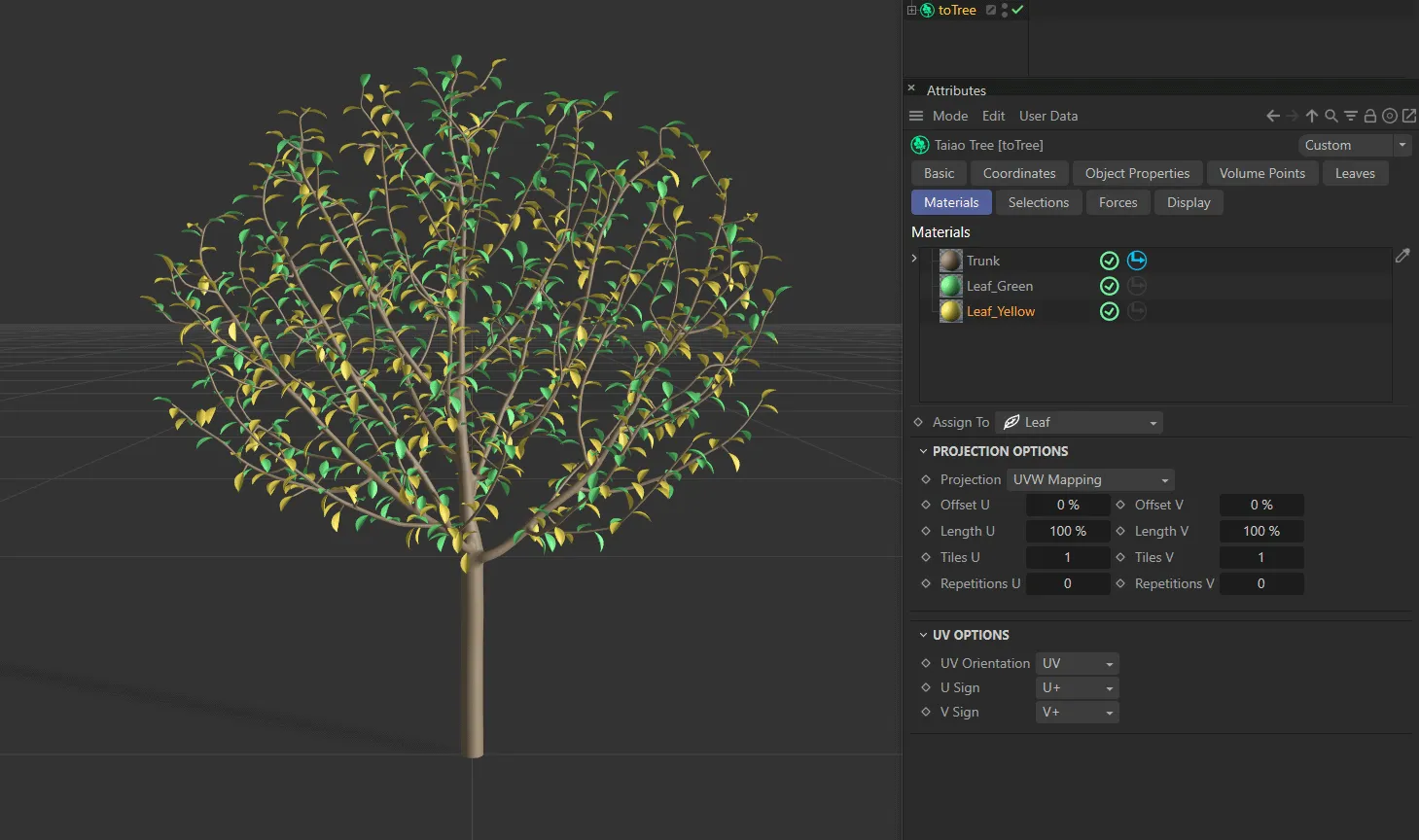Open the User Data menu

point(1047,116)
